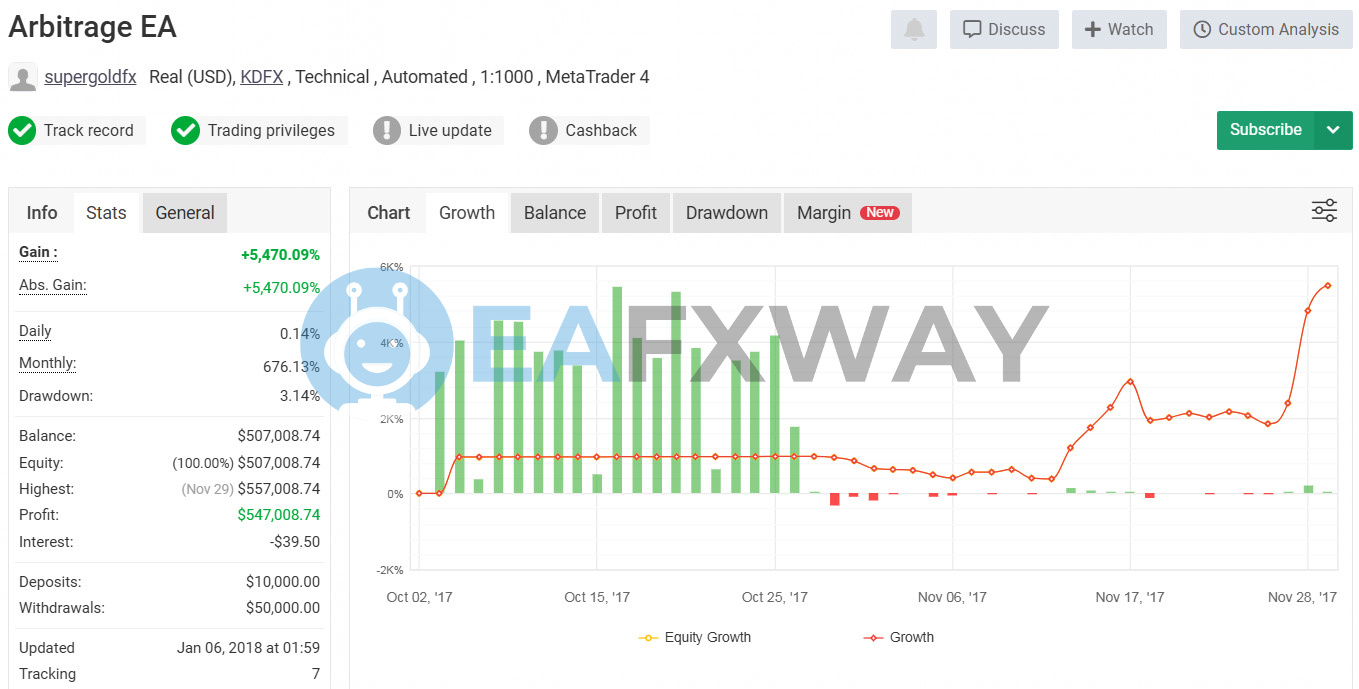Click the supergoldfx avatar icon

[x=22, y=77]
